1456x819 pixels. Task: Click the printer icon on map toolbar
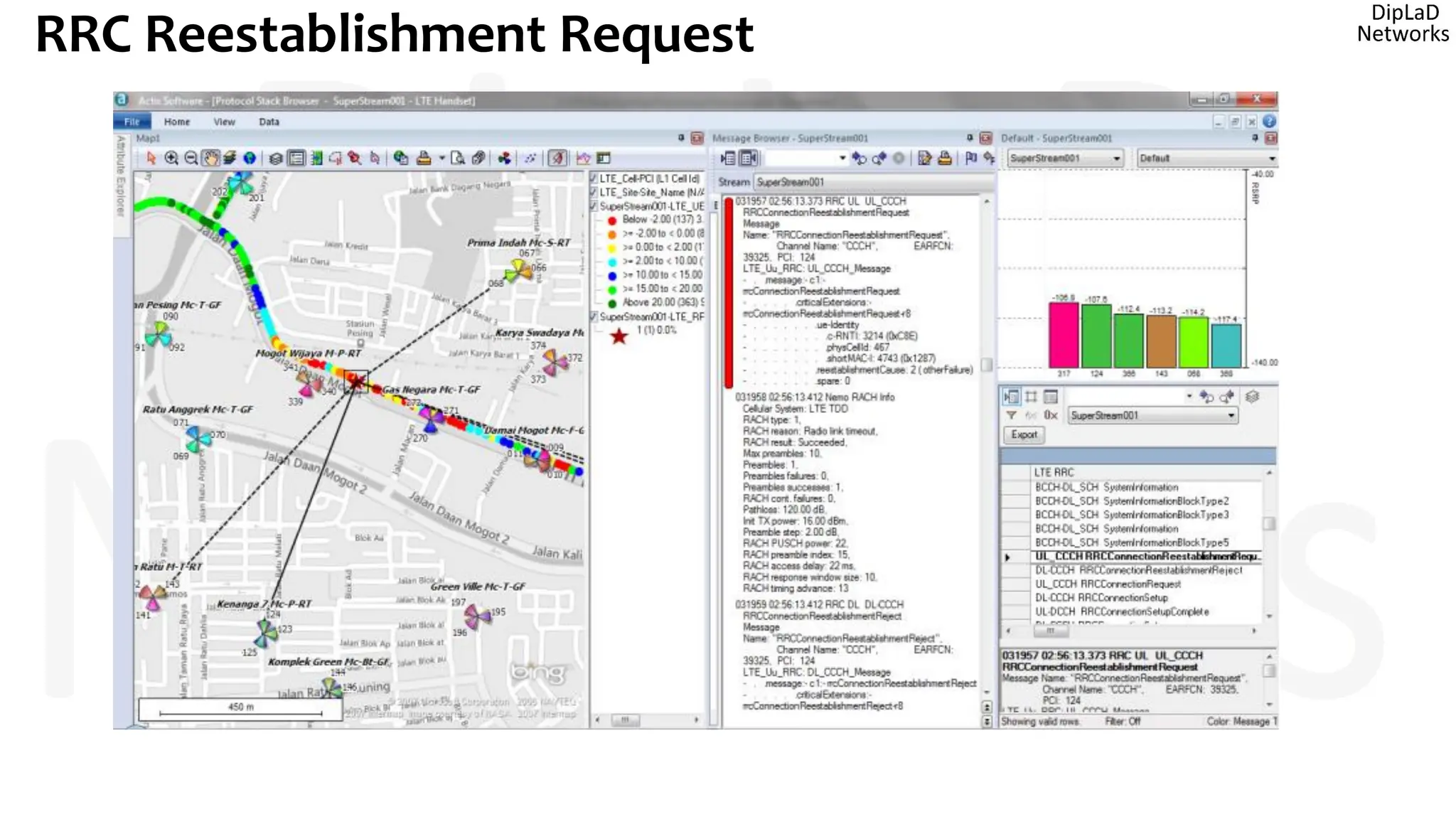(424, 158)
